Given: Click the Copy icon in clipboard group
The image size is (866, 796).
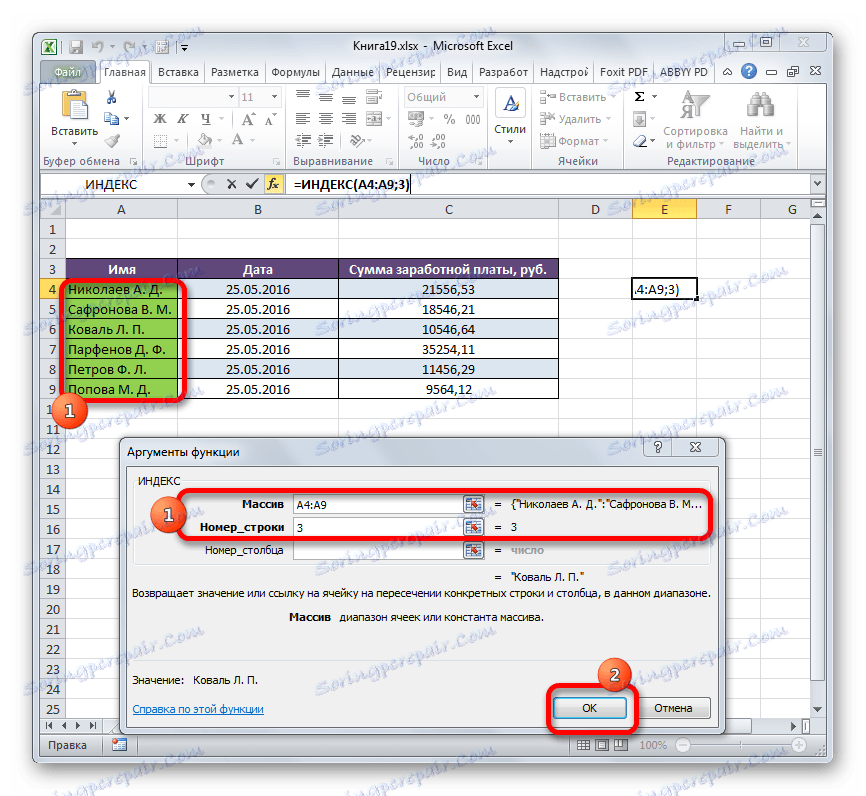Looking at the screenshot, I should pyautogui.click(x=112, y=118).
